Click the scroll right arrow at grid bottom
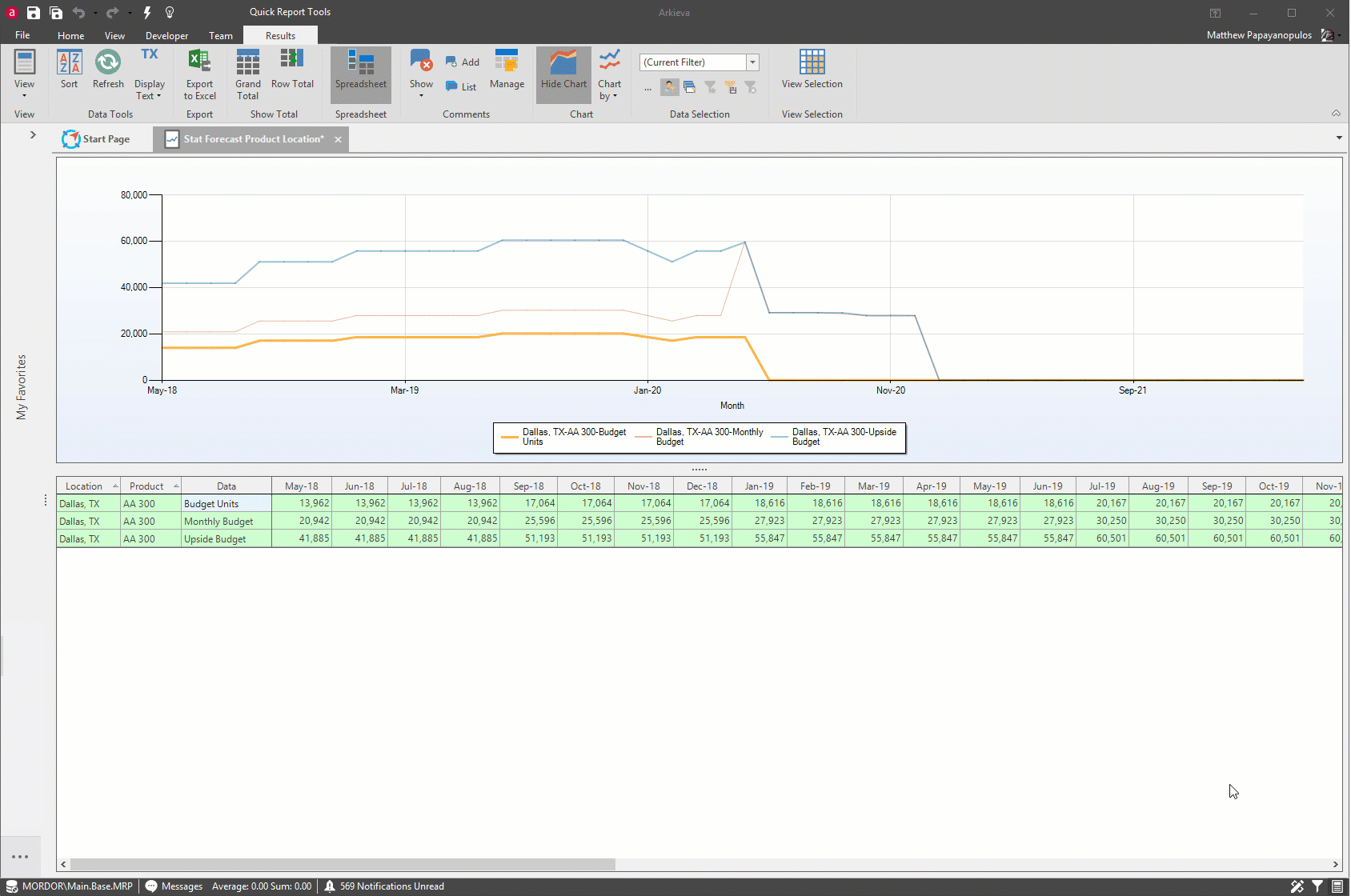The height and width of the screenshot is (896, 1351). click(1335, 864)
